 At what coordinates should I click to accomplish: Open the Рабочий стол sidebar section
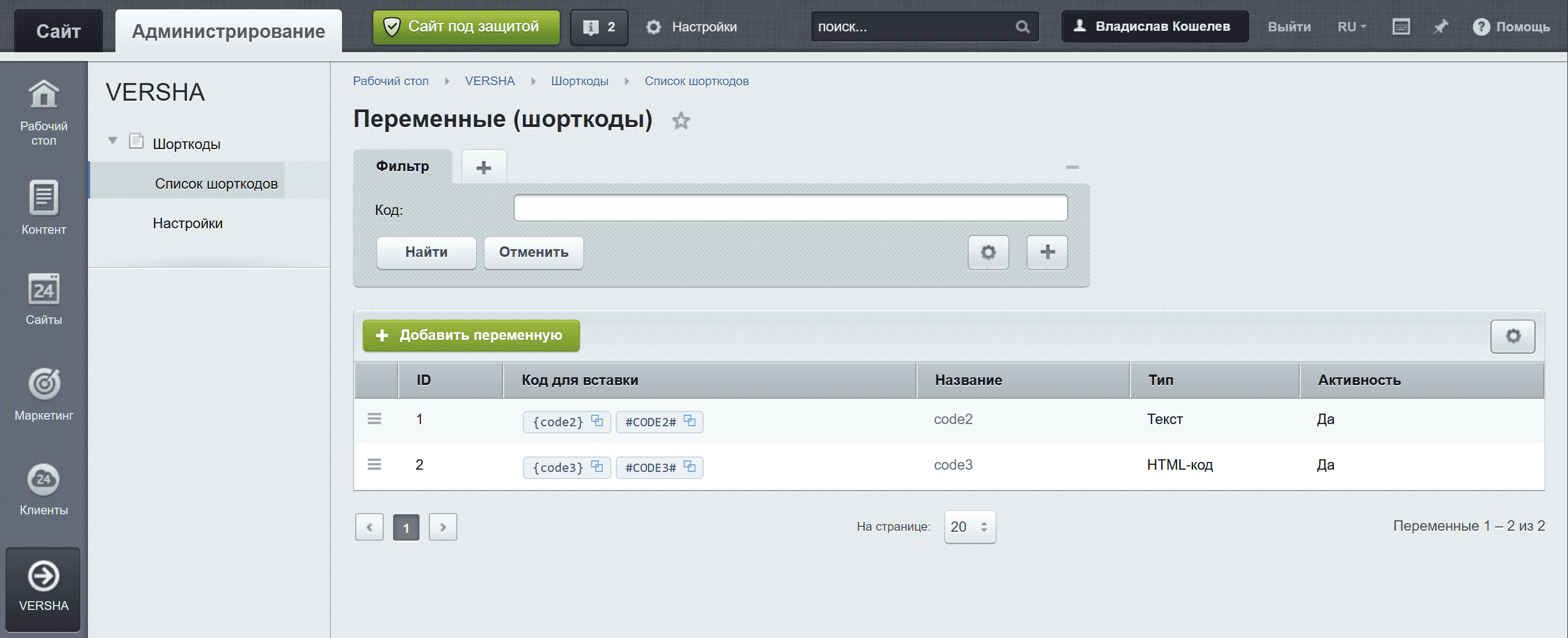click(x=44, y=113)
